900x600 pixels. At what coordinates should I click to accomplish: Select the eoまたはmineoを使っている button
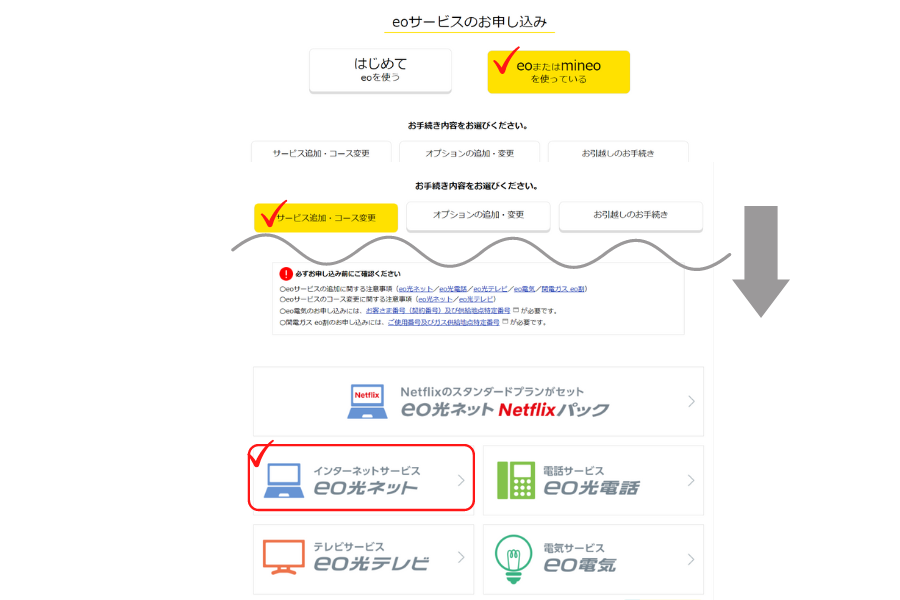pyautogui.click(x=558, y=72)
